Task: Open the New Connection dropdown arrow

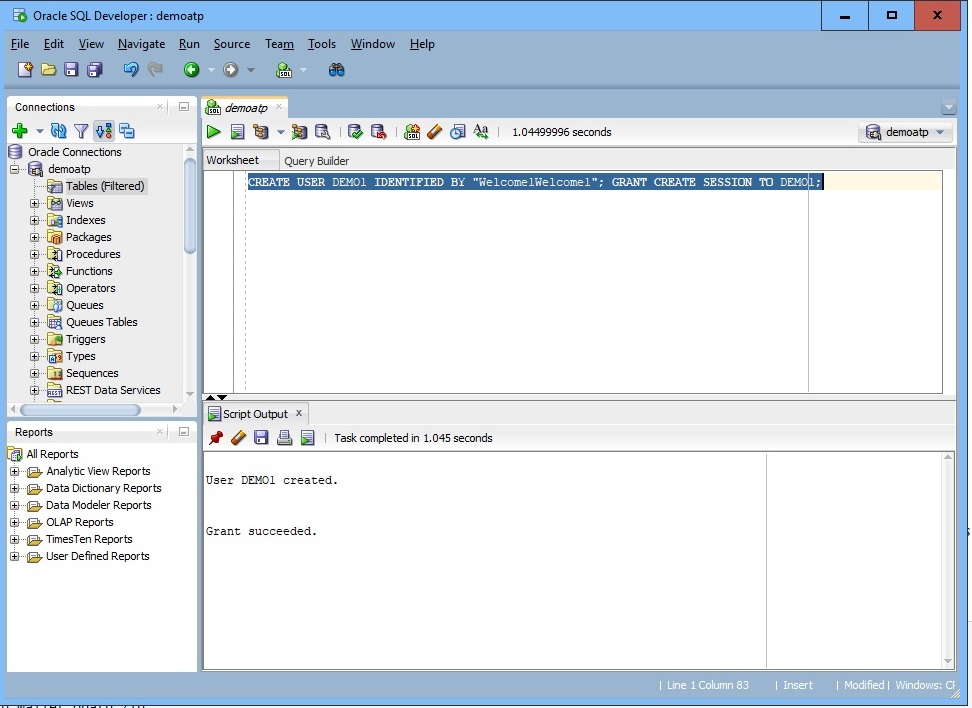Action: (x=39, y=131)
